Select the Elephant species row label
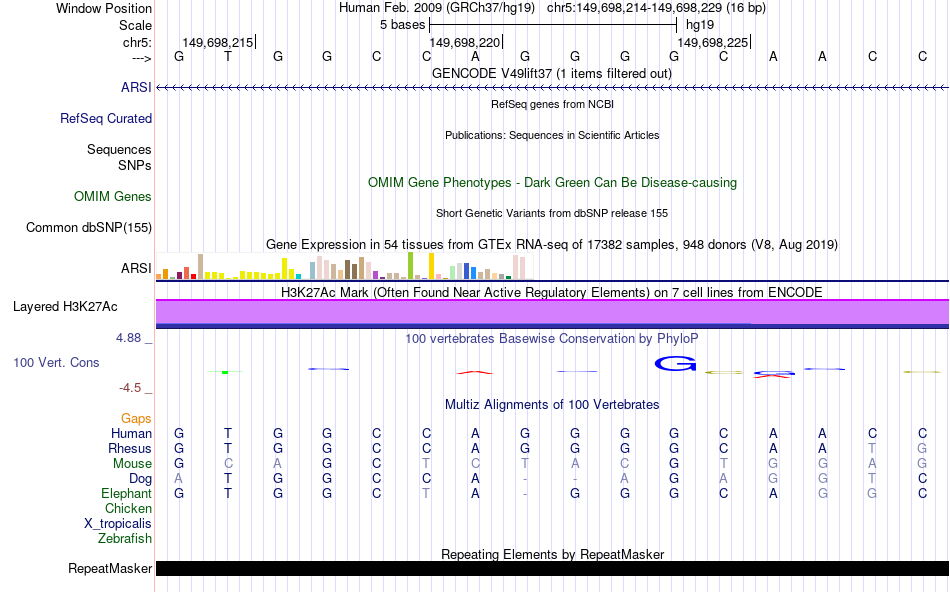 (x=126, y=493)
